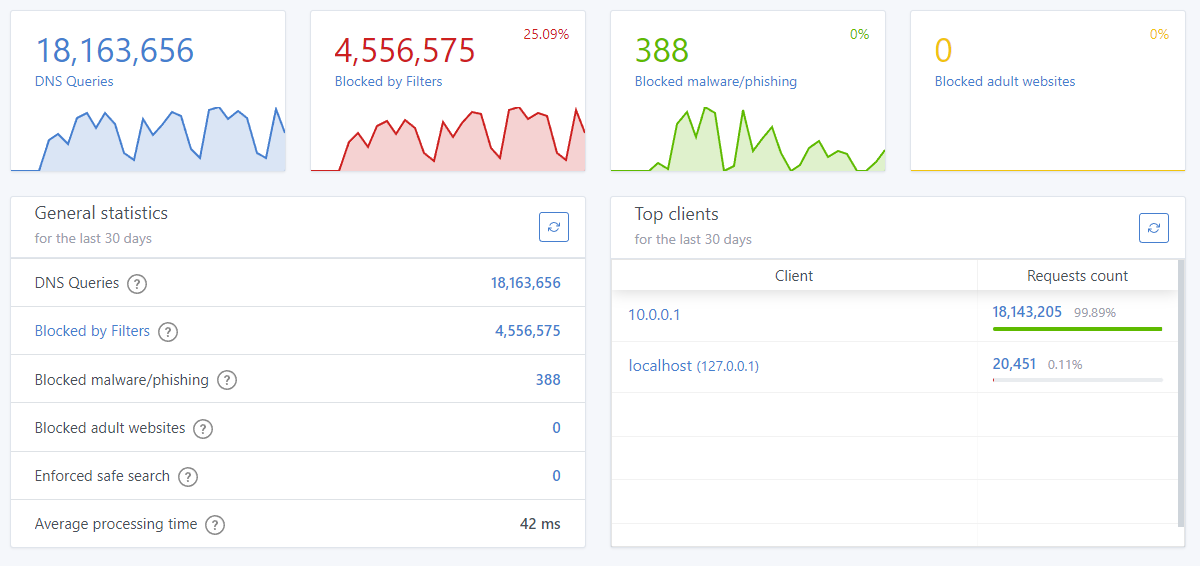This screenshot has height=566, width=1200.
Task: Click the 20,451 requests count
Action: [x=1014, y=364]
